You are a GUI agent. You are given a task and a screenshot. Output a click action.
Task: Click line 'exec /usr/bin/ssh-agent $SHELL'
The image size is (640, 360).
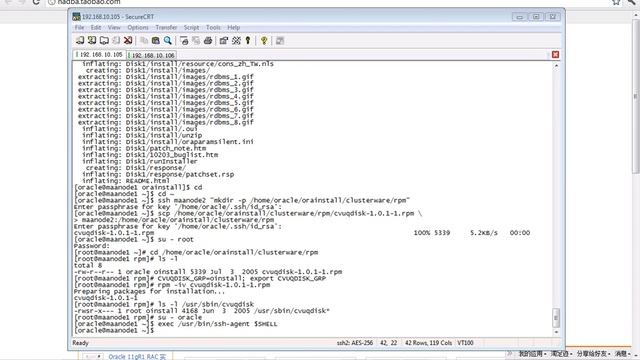[x=176, y=324]
